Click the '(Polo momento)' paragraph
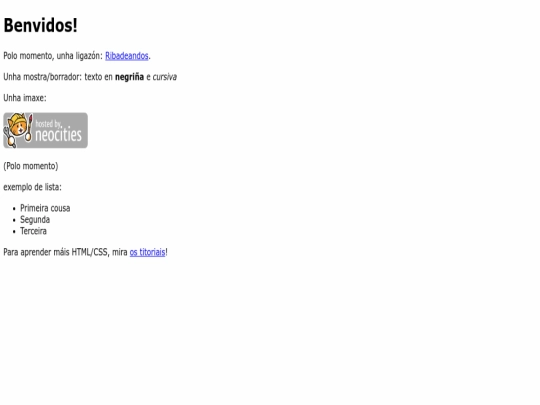Screen dimensions: 540x405 tap(31, 166)
